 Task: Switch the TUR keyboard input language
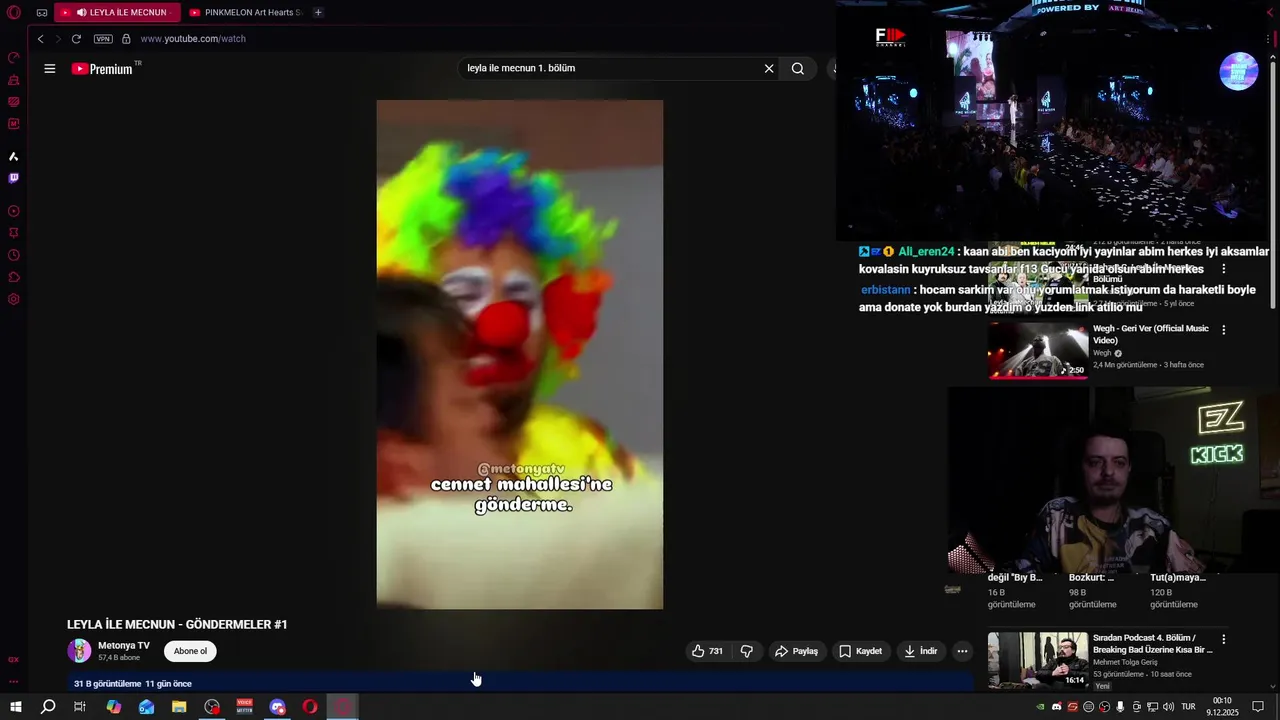pos(1189,707)
